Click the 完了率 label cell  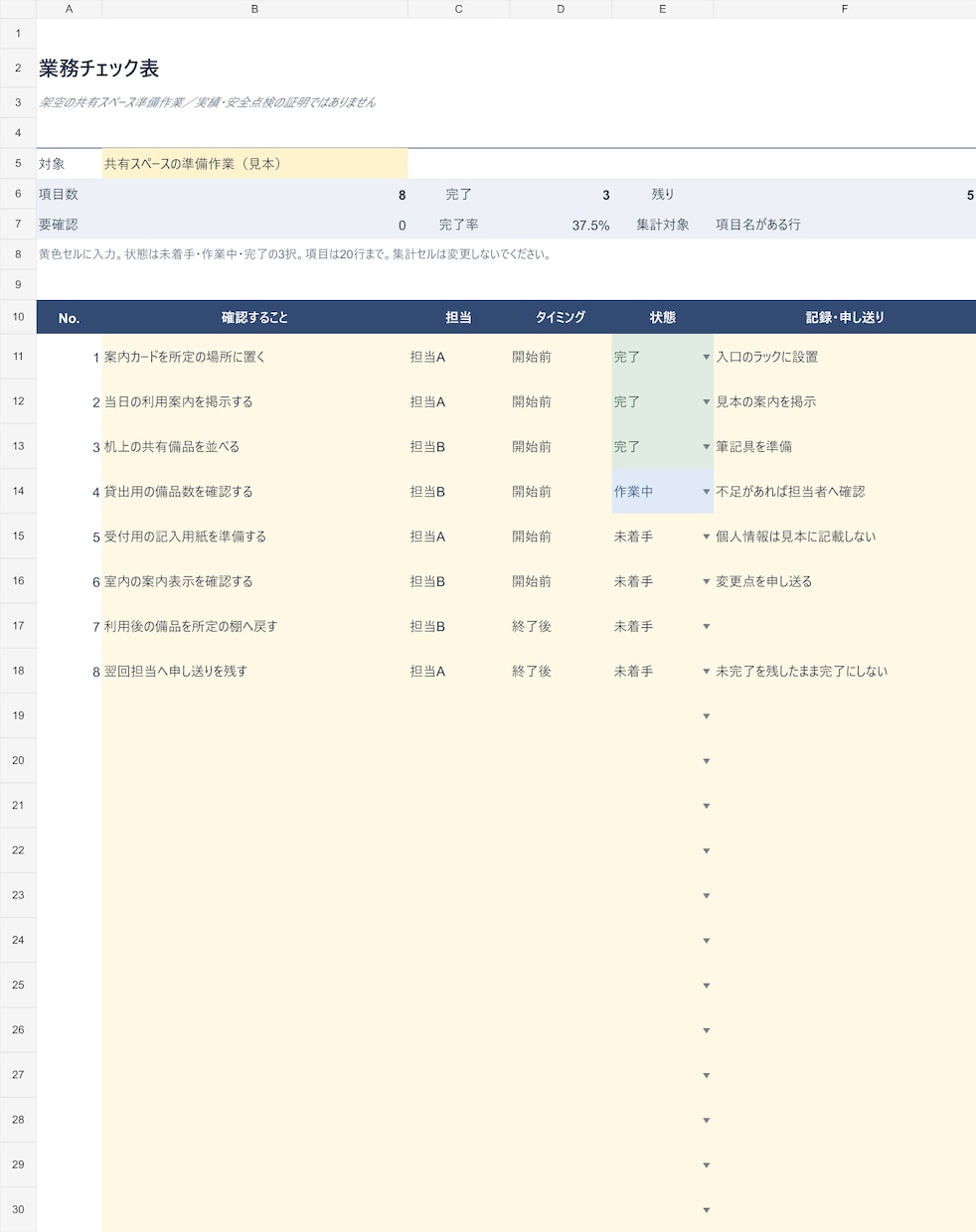point(458,225)
